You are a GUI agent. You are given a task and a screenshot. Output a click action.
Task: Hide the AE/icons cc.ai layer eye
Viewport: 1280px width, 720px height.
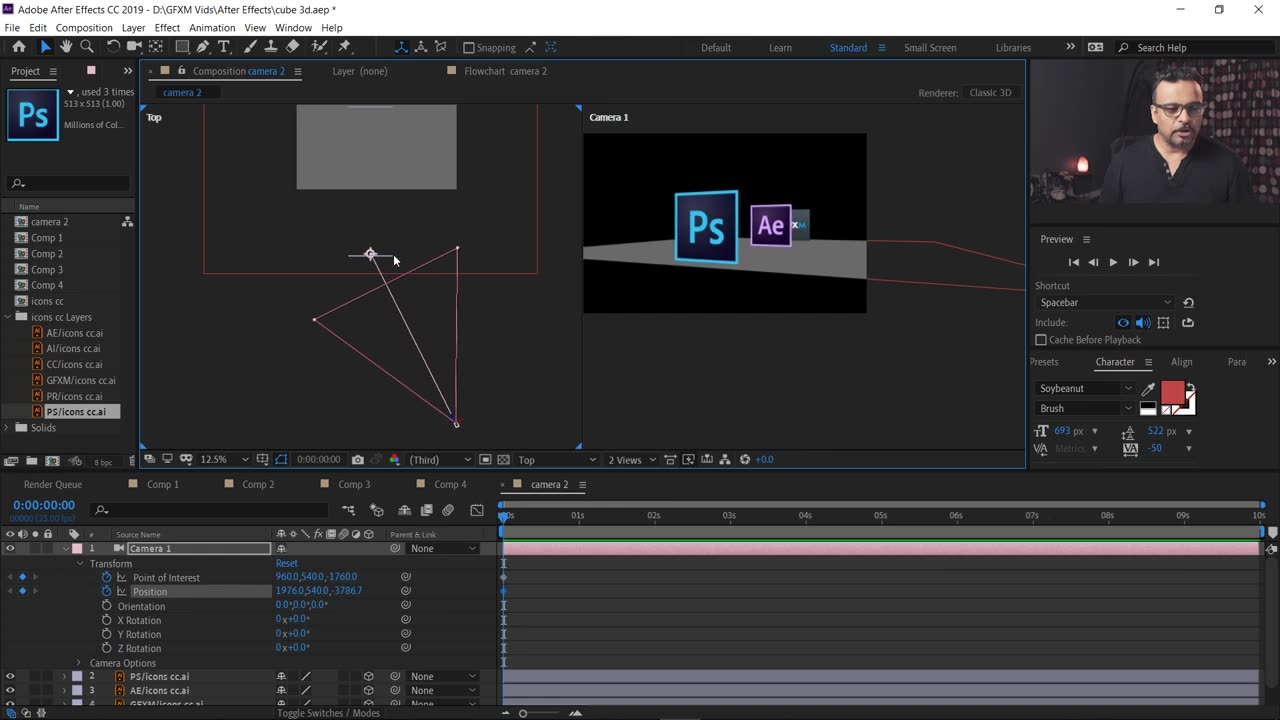click(10, 691)
